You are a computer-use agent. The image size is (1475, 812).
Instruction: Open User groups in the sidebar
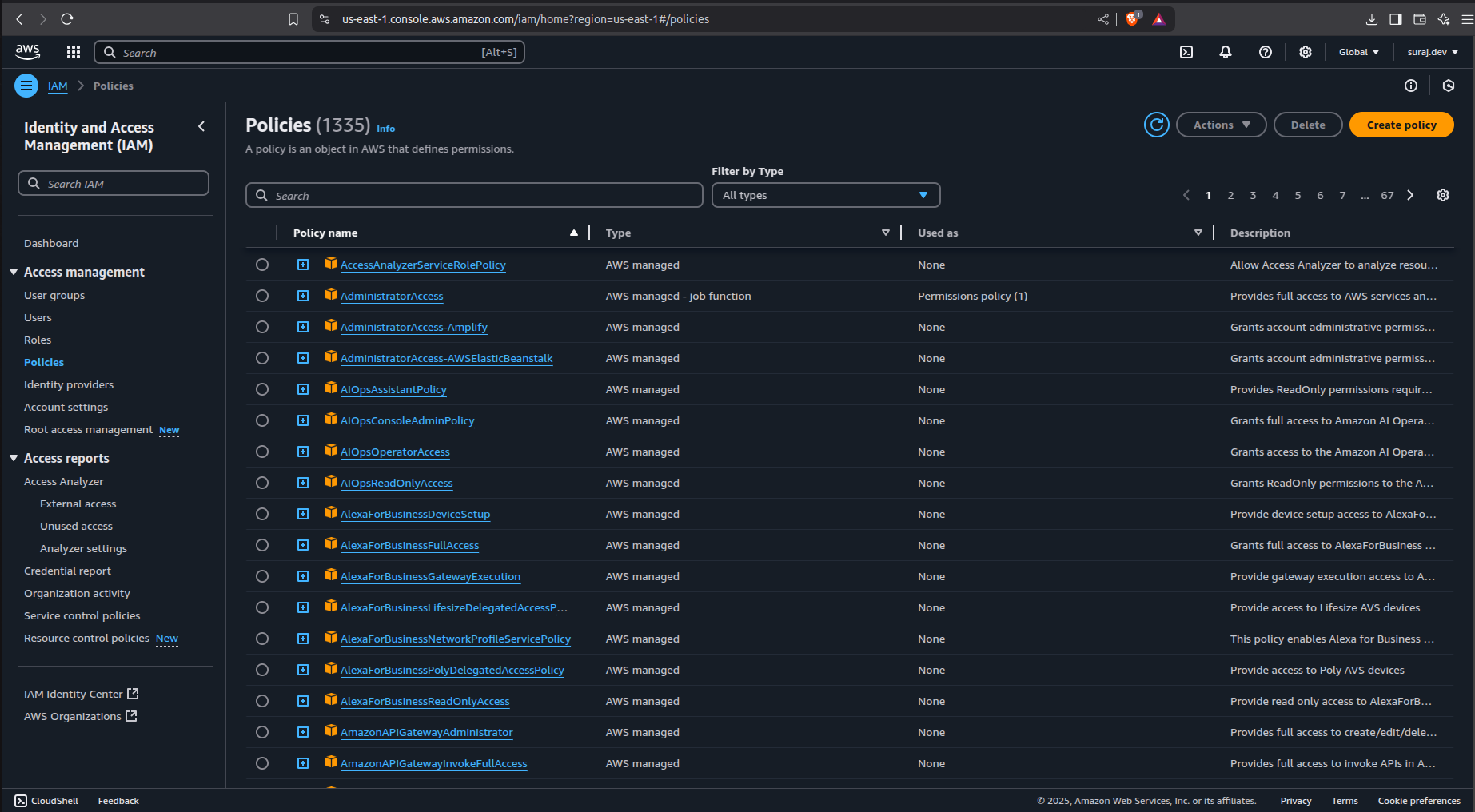pos(54,295)
